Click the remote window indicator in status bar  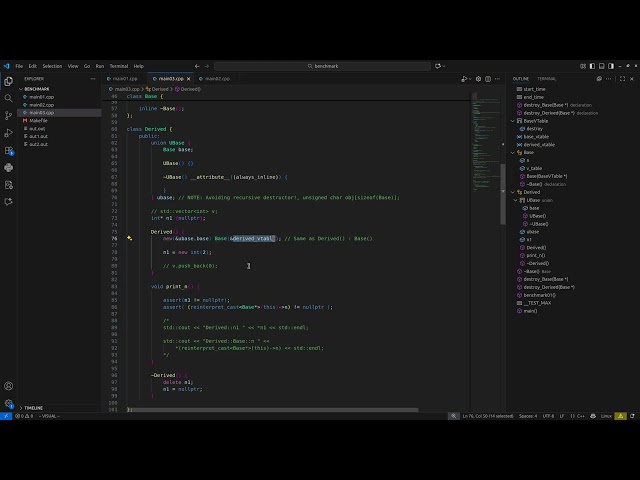click(x=6, y=416)
